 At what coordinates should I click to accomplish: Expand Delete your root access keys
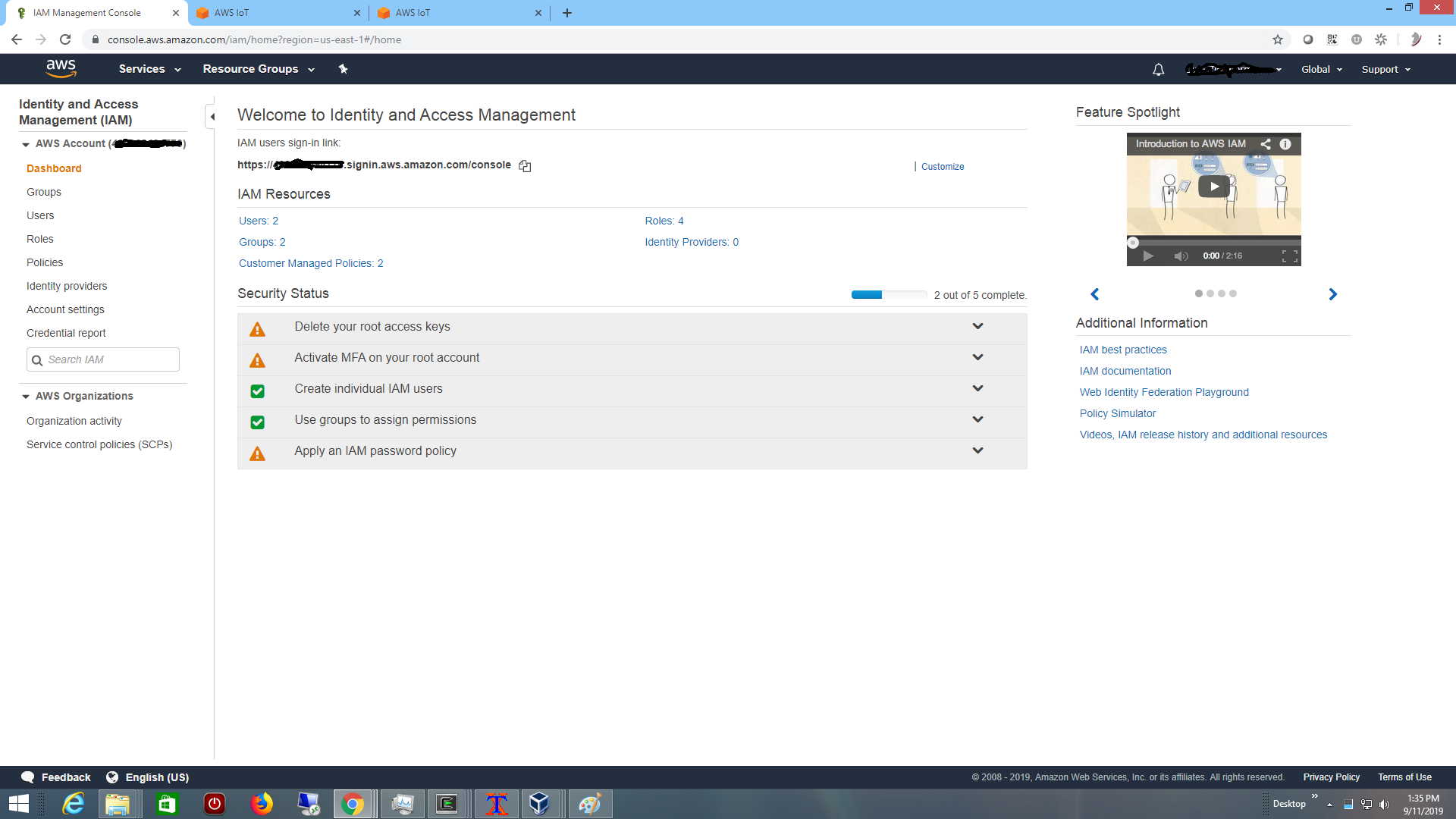point(977,326)
